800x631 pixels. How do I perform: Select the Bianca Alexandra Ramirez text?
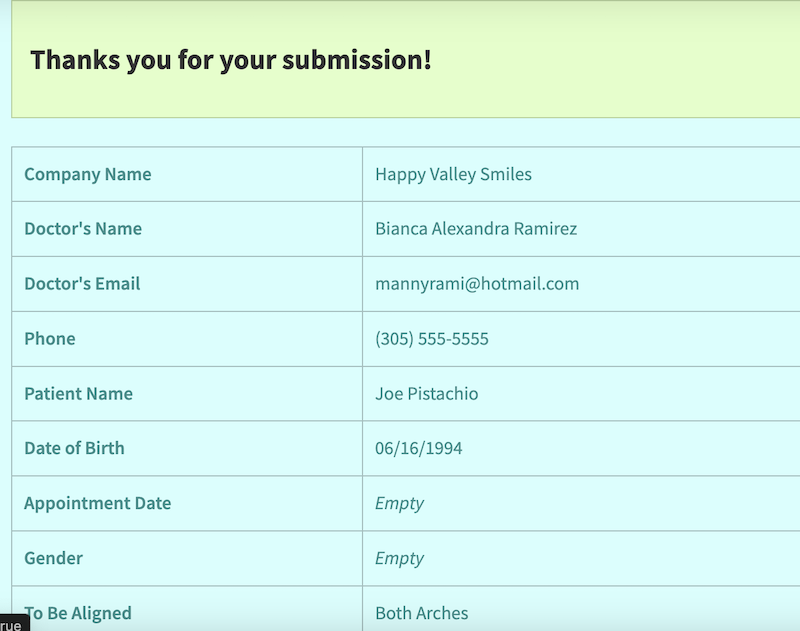(x=476, y=229)
